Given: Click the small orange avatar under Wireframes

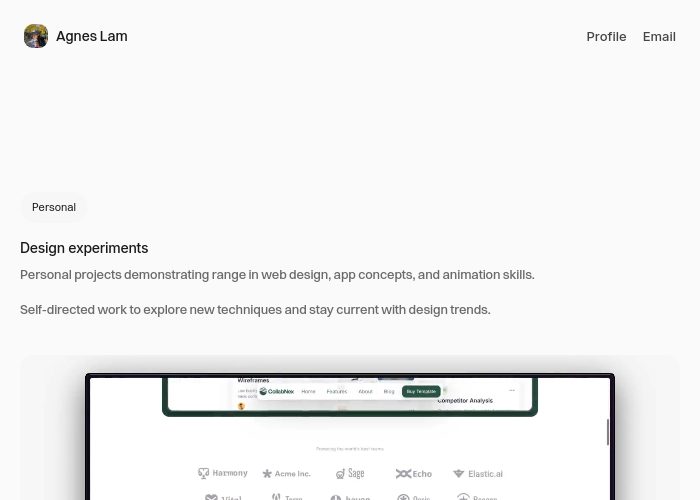Looking at the screenshot, I should point(242,406).
